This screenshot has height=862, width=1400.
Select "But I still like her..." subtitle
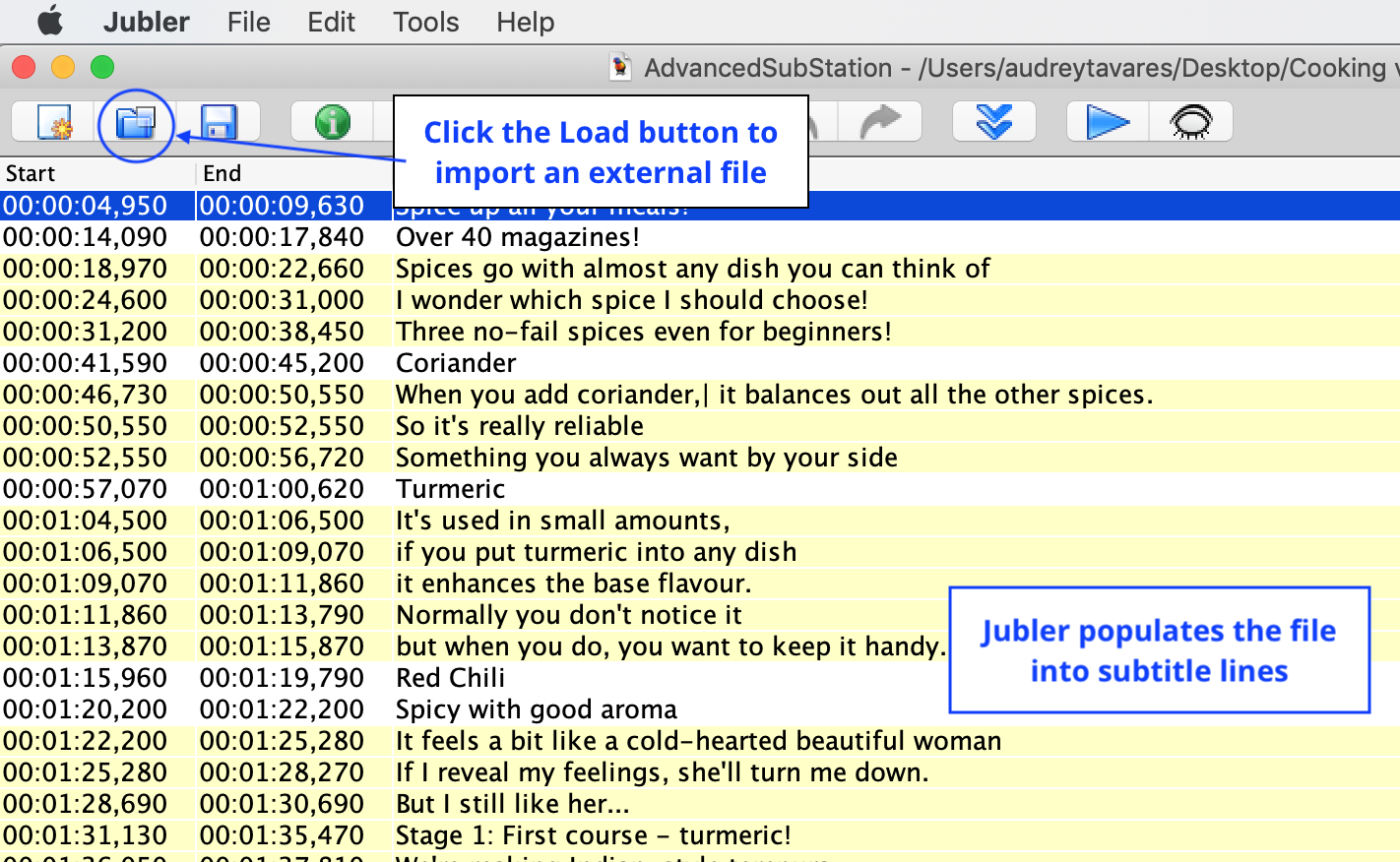[x=513, y=804]
